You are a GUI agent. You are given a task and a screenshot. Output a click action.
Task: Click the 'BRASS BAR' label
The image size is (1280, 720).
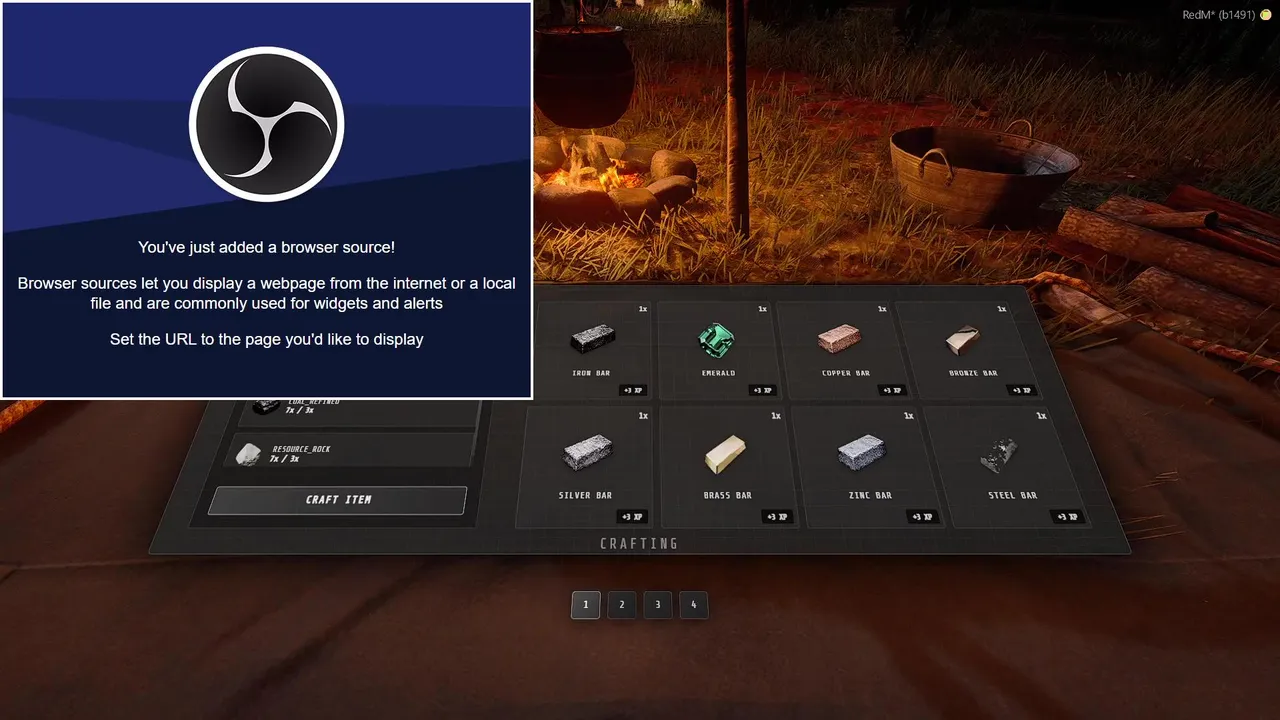[x=727, y=496]
